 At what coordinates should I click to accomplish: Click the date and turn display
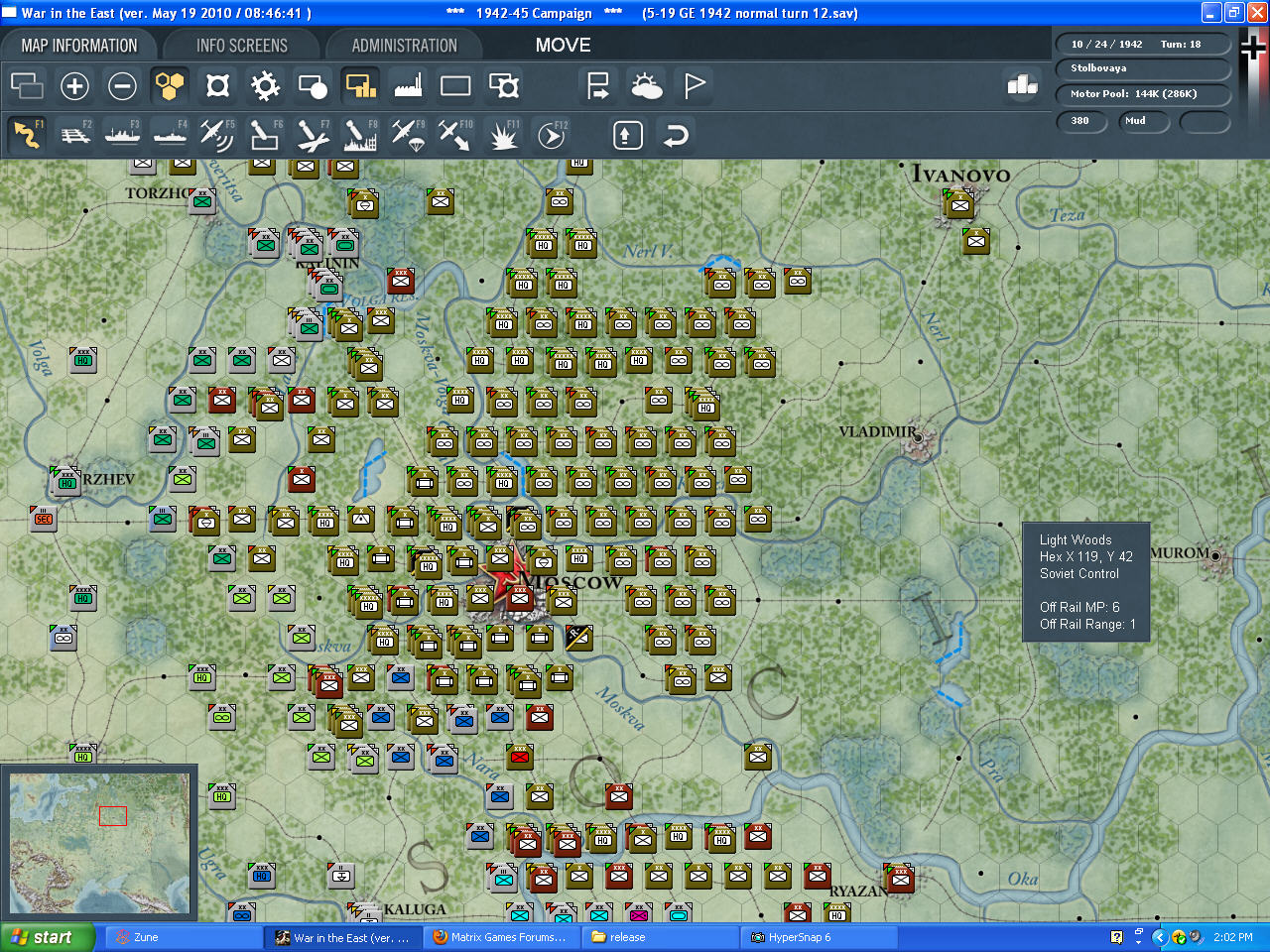(1142, 44)
